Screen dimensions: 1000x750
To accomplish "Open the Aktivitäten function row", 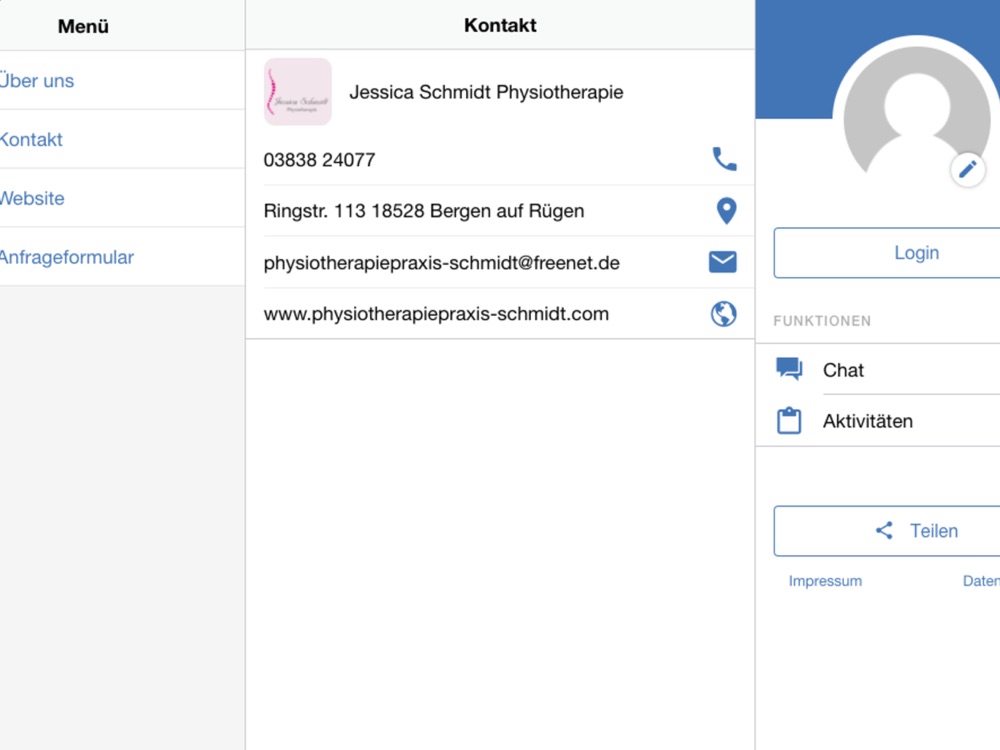I will [878, 421].
